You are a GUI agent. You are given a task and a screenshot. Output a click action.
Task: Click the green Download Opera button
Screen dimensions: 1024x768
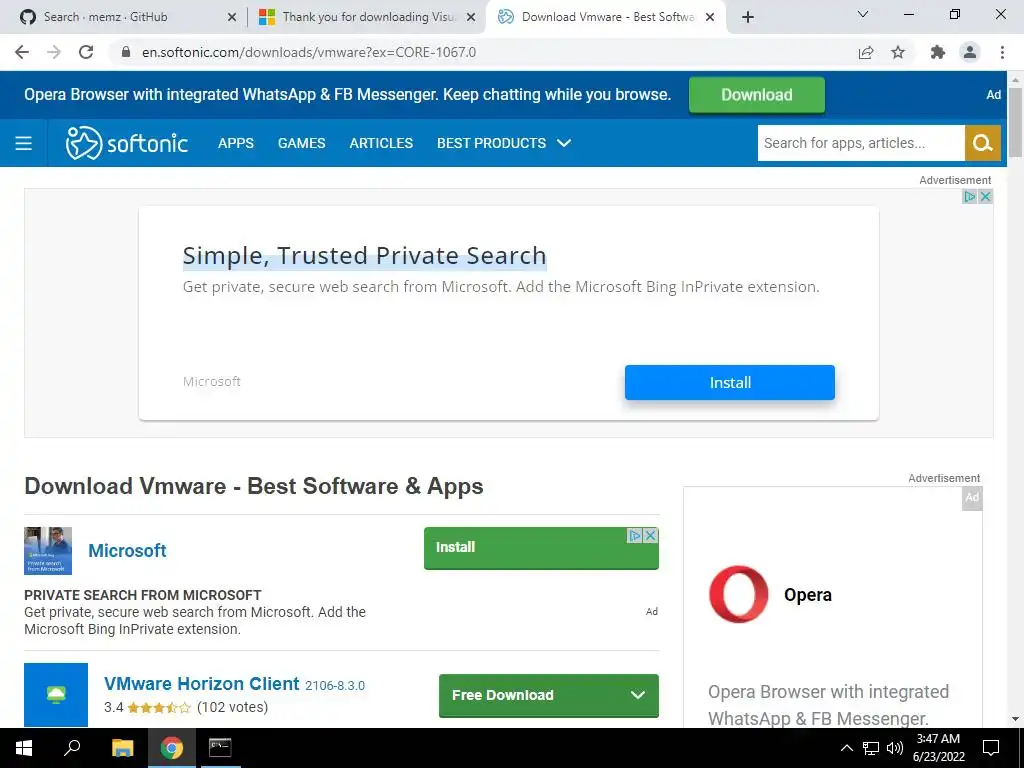(757, 95)
